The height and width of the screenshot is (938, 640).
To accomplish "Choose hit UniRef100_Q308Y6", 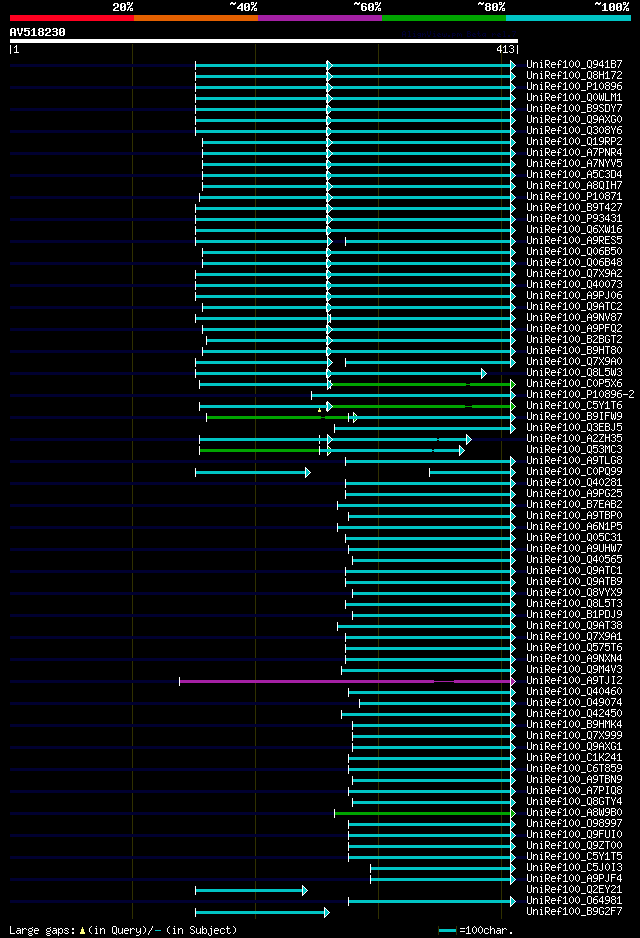I will (574, 130).
